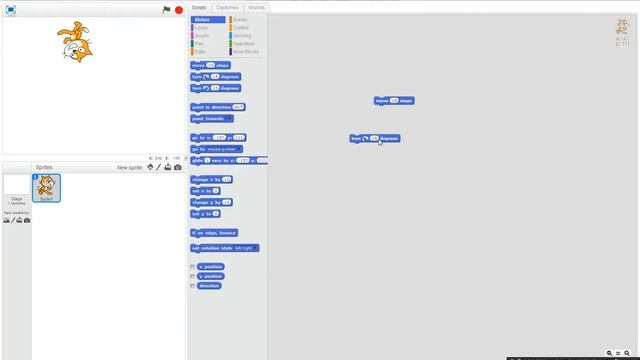Viewport: 640px width, 360px height.
Task: Edit degrees value in scripts area turn block
Action: tap(374, 138)
